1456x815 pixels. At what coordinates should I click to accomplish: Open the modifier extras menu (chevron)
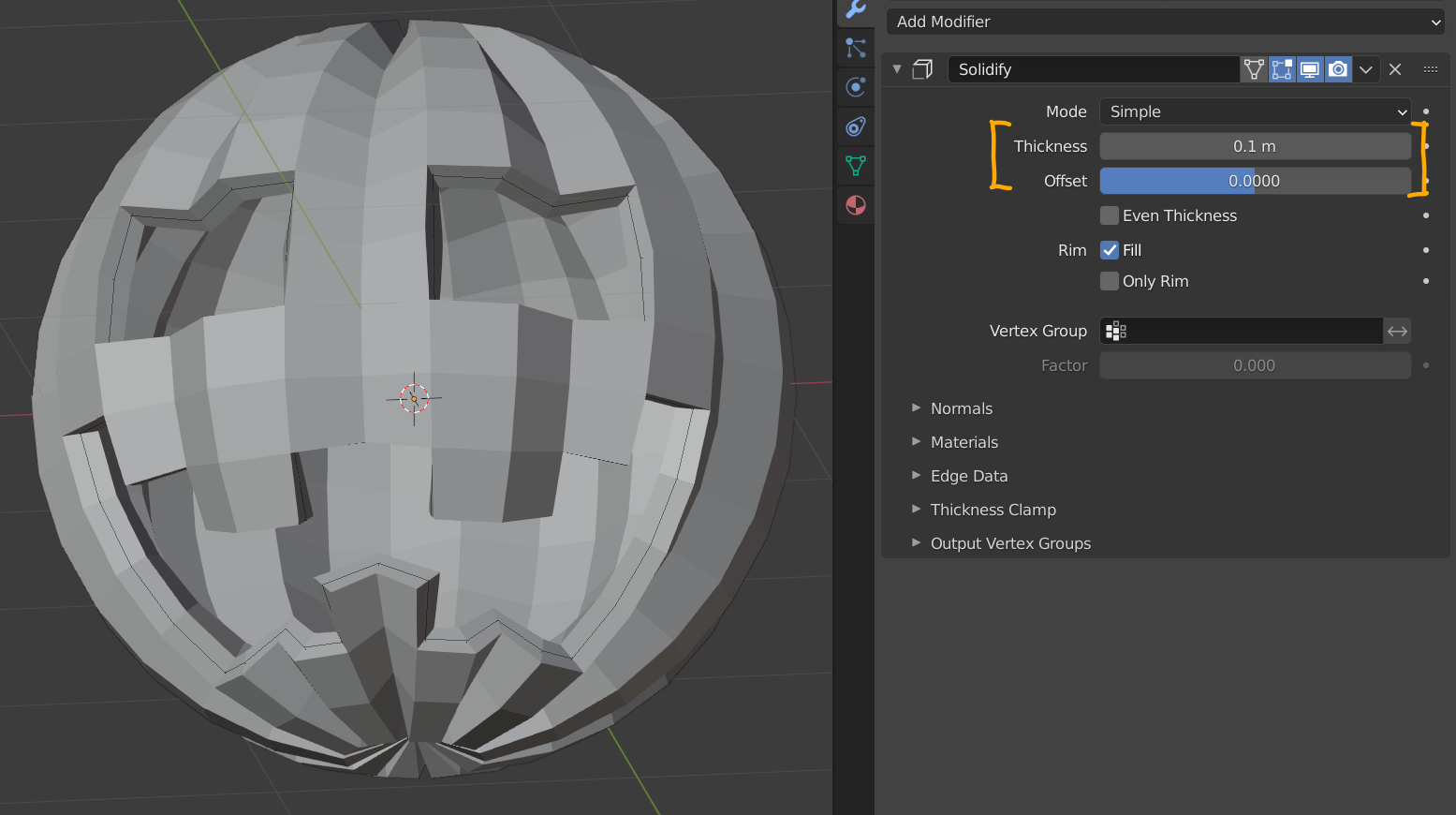coord(1366,68)
